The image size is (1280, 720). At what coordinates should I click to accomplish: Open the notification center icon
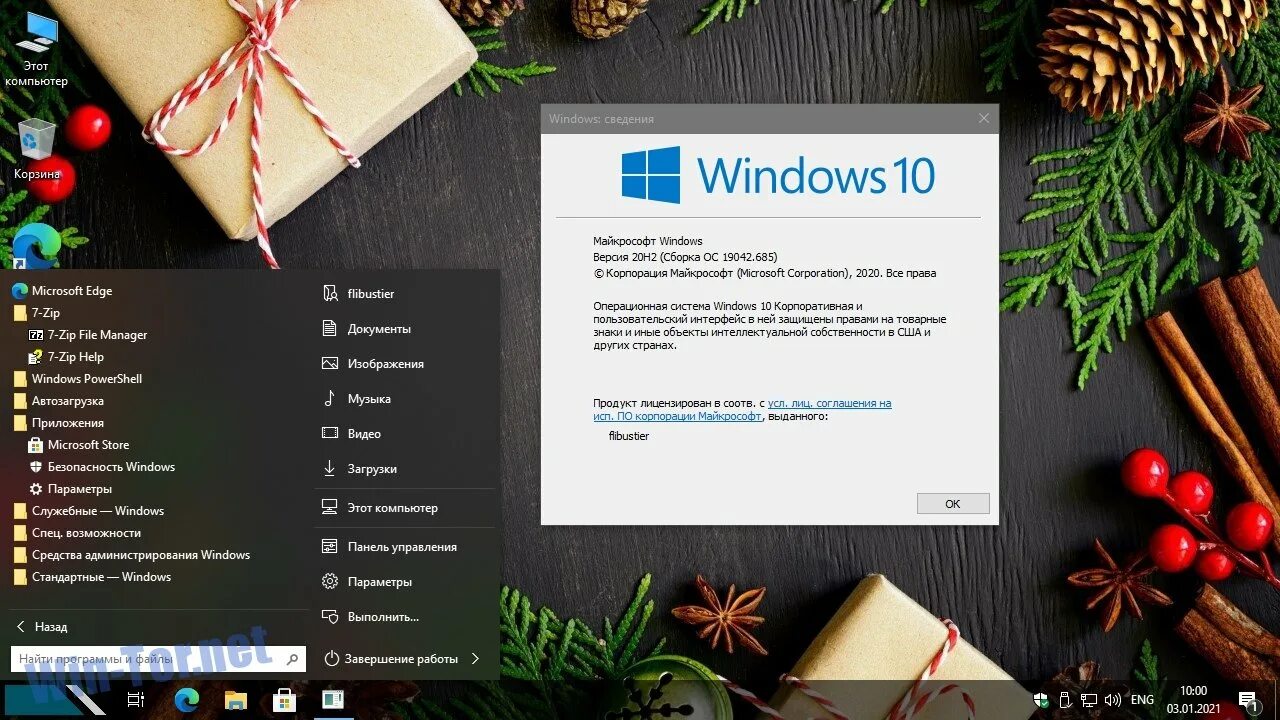(1248, 700)
